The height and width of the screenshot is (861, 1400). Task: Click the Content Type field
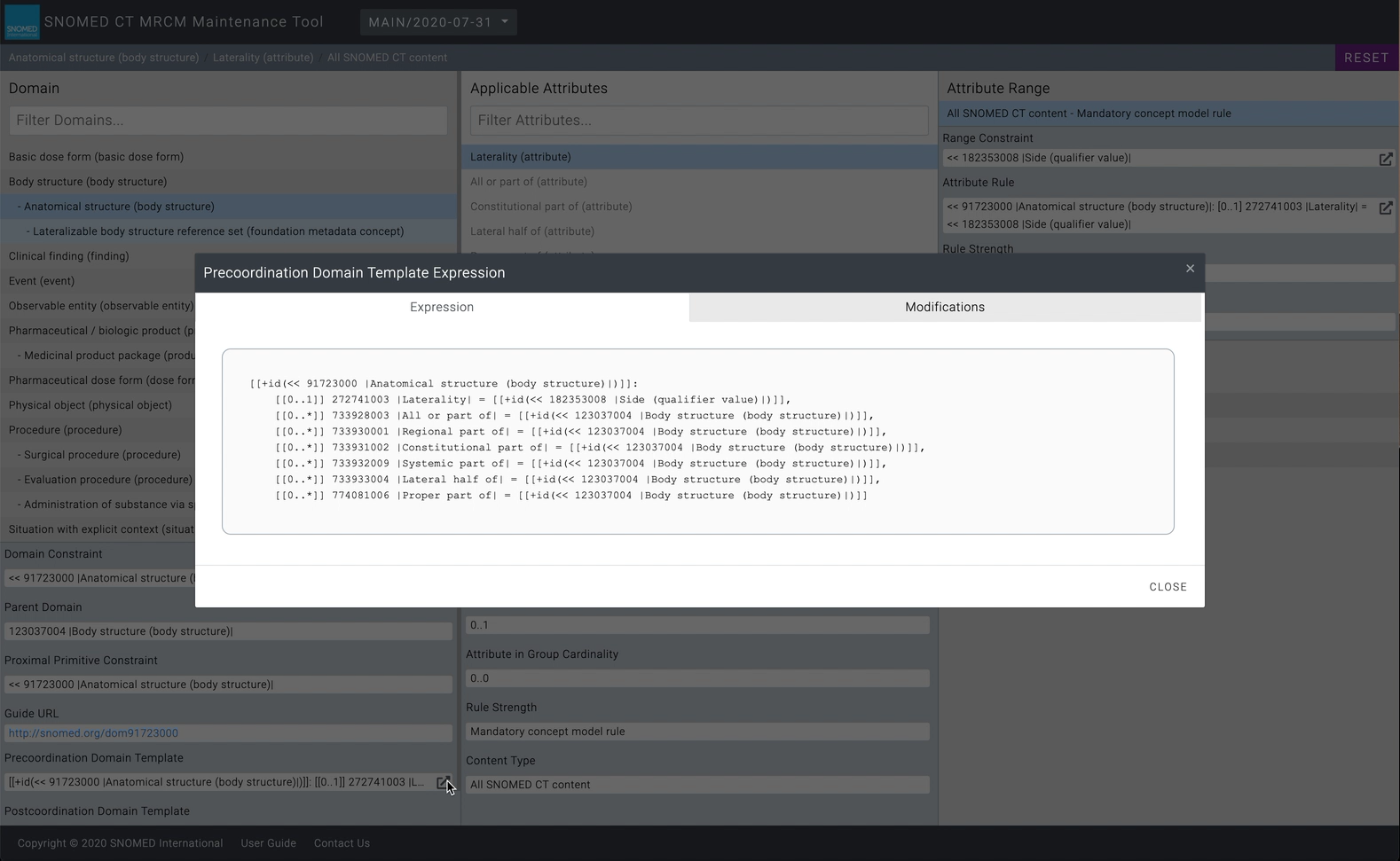tap(697, 785)
